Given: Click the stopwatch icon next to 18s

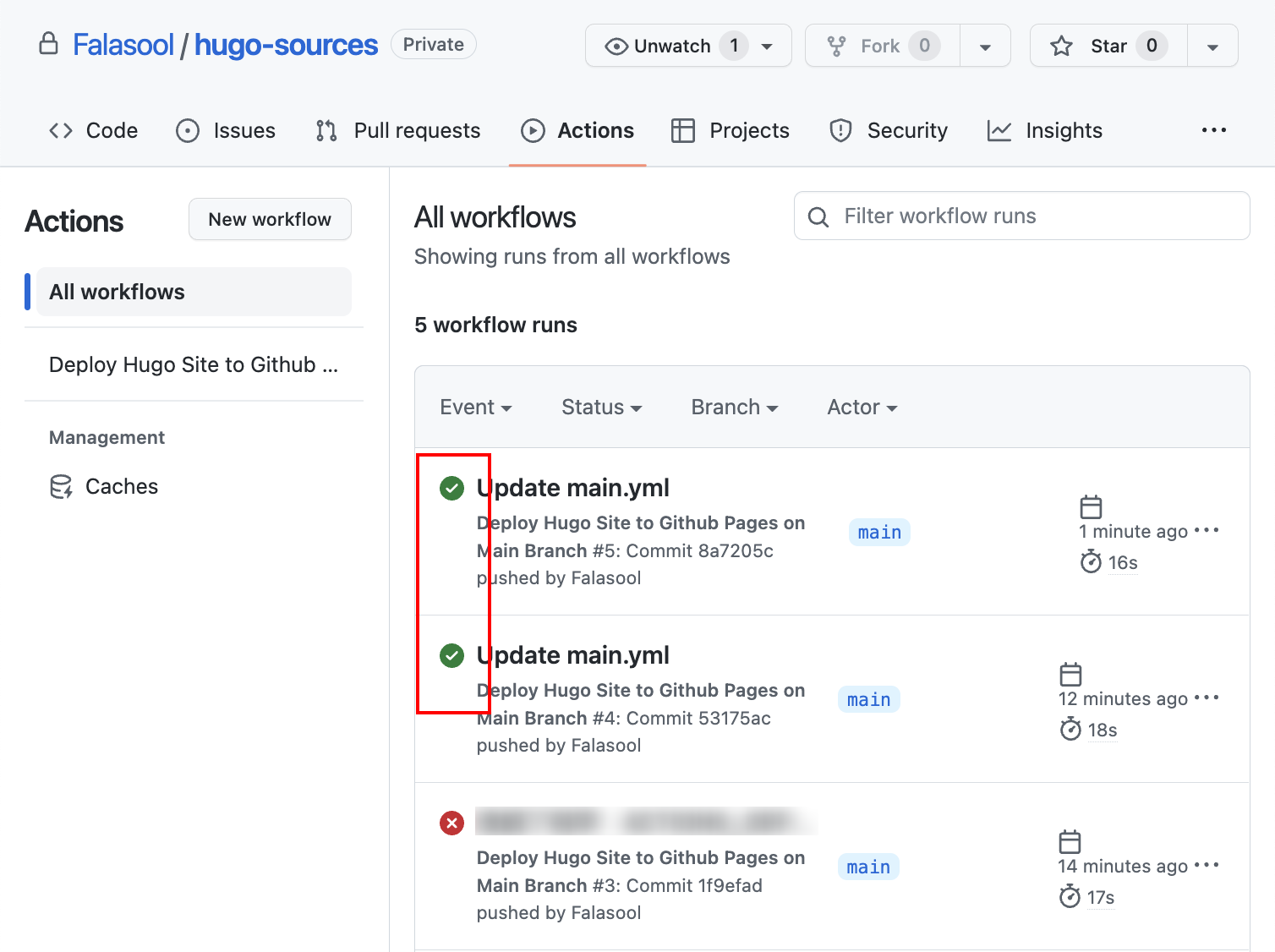Looking at the screenshot, I should (x=1070, y=729).
